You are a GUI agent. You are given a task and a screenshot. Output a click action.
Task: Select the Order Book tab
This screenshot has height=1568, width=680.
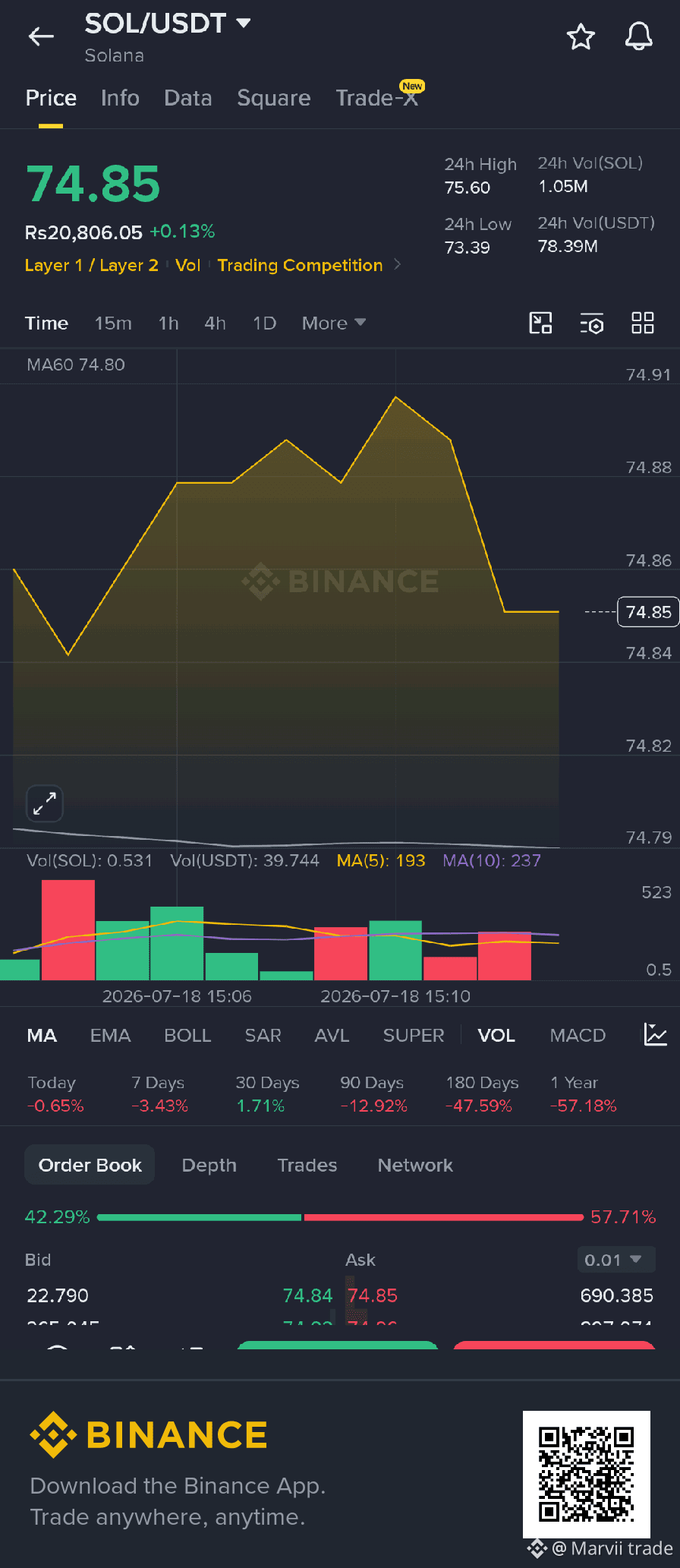pos(90,1165)
